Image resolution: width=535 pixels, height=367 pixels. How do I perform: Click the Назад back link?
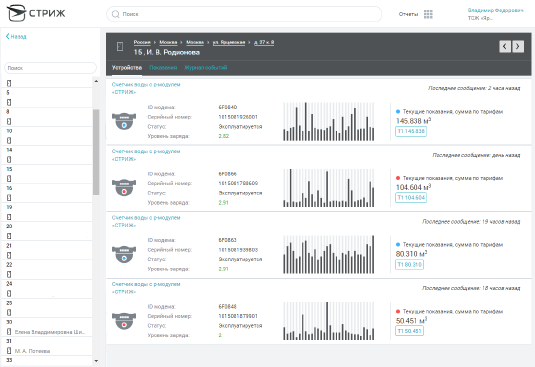pyautogui.click(x=16, y=36)
